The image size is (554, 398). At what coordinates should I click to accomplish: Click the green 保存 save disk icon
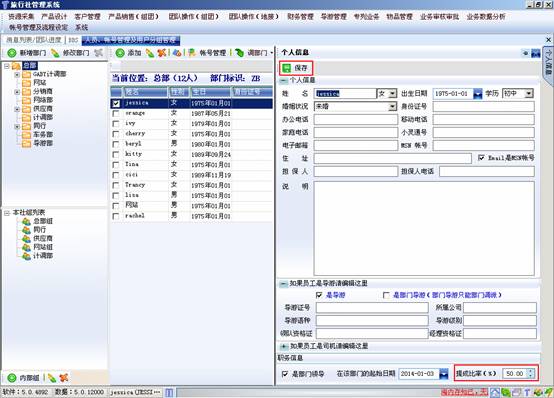(287, 68)
